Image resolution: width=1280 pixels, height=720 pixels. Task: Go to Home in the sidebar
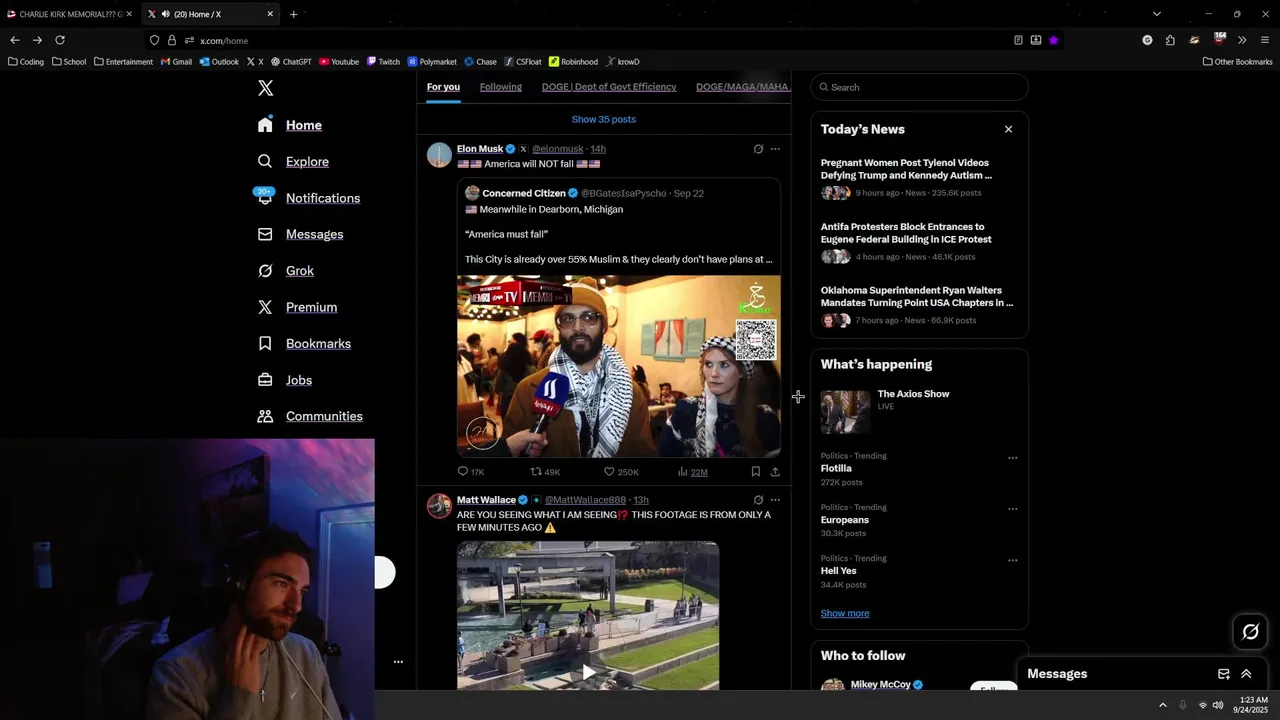click(290, 125)
